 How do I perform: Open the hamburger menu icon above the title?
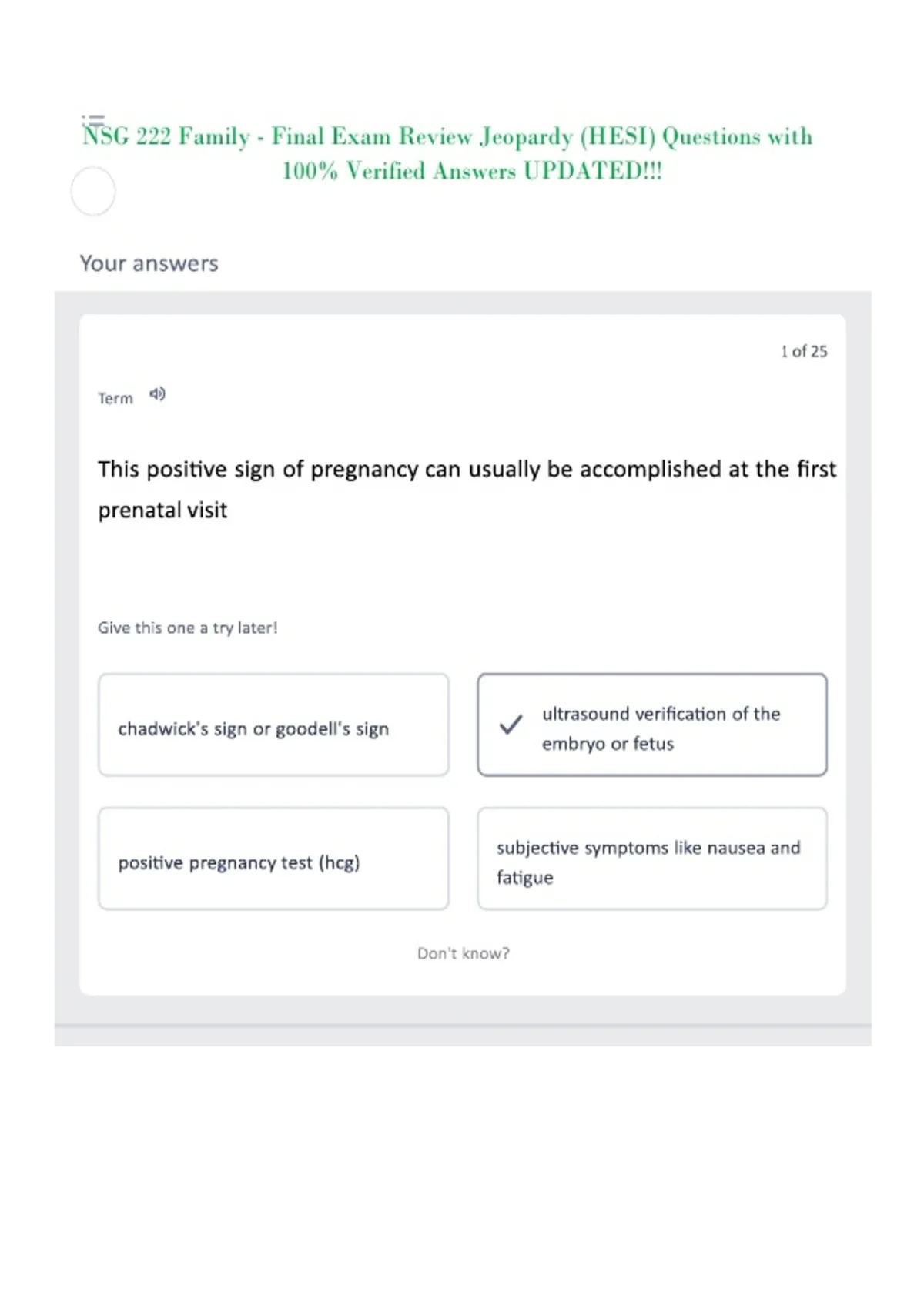[93, 120]
